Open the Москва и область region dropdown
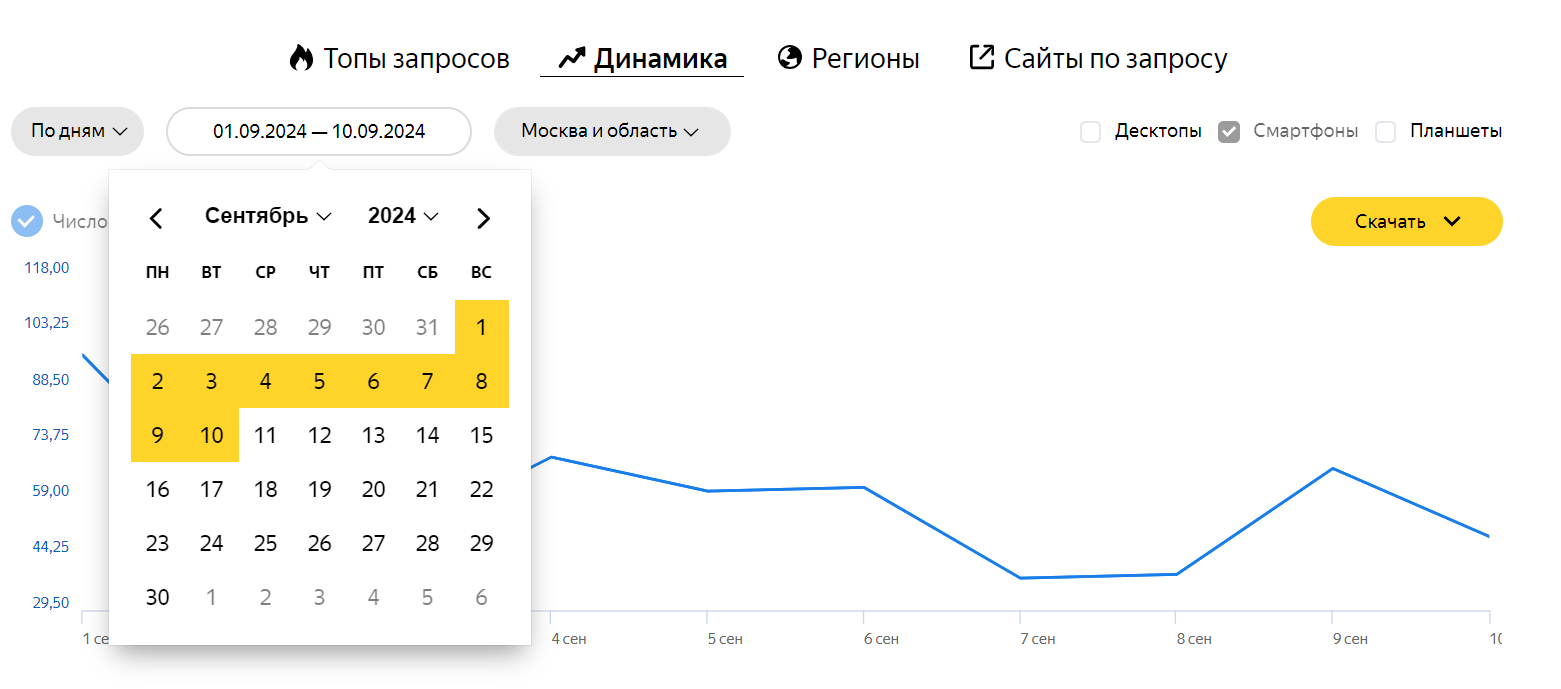Image resolution: width=1561 pixels, height=689 pixels. pos(611,131)
